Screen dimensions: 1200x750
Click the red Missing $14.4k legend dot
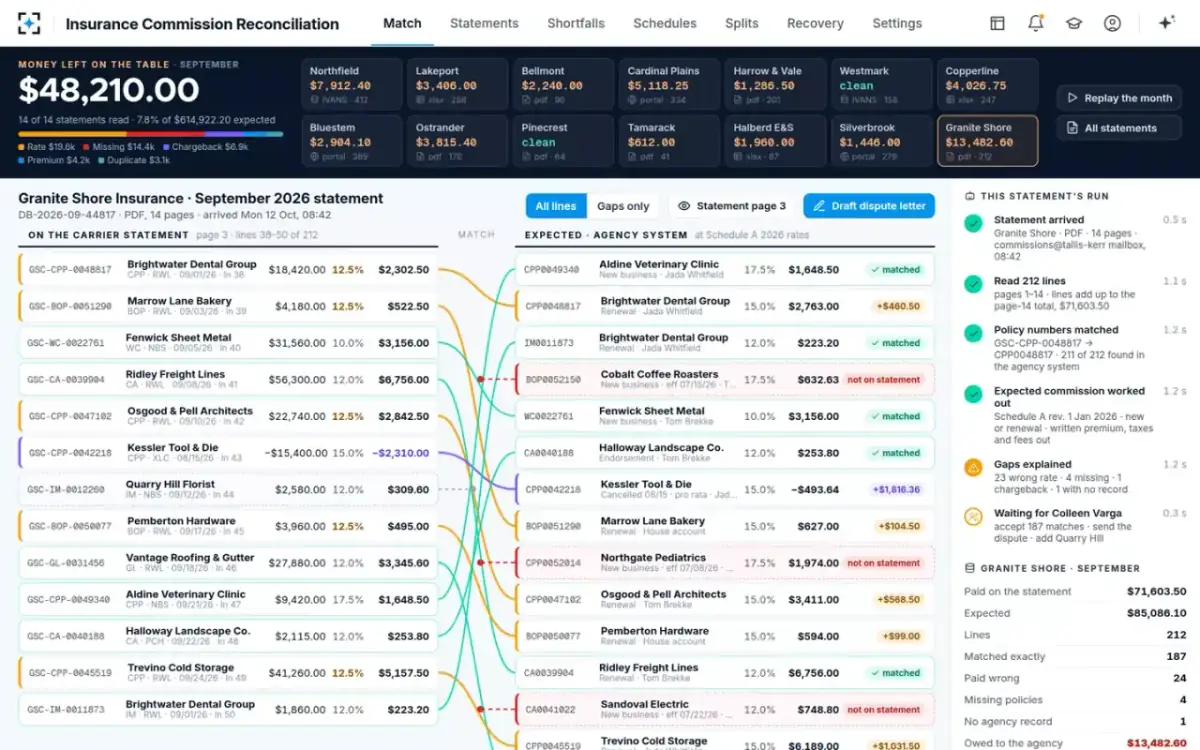point(85,146)
